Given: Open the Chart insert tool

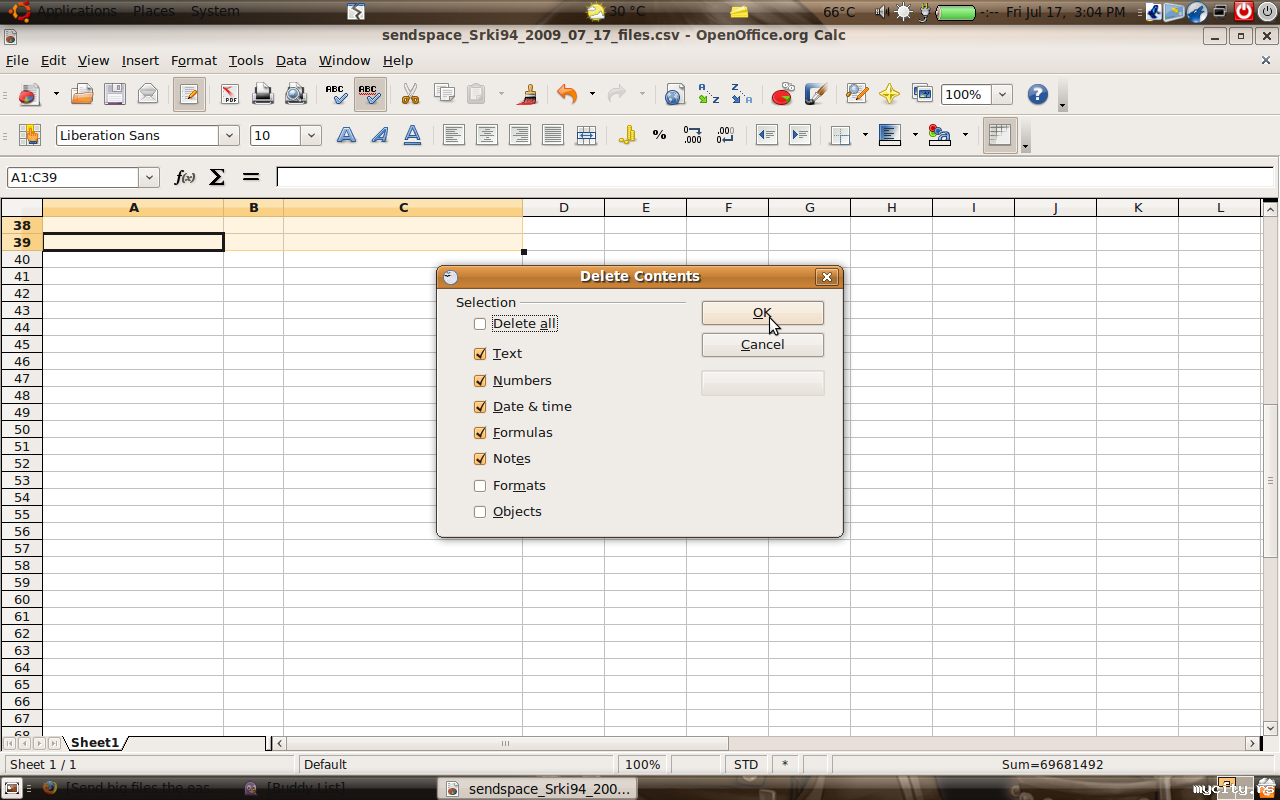Looking at the screenshot, I should pyautogui.click(x=782, y=95).
